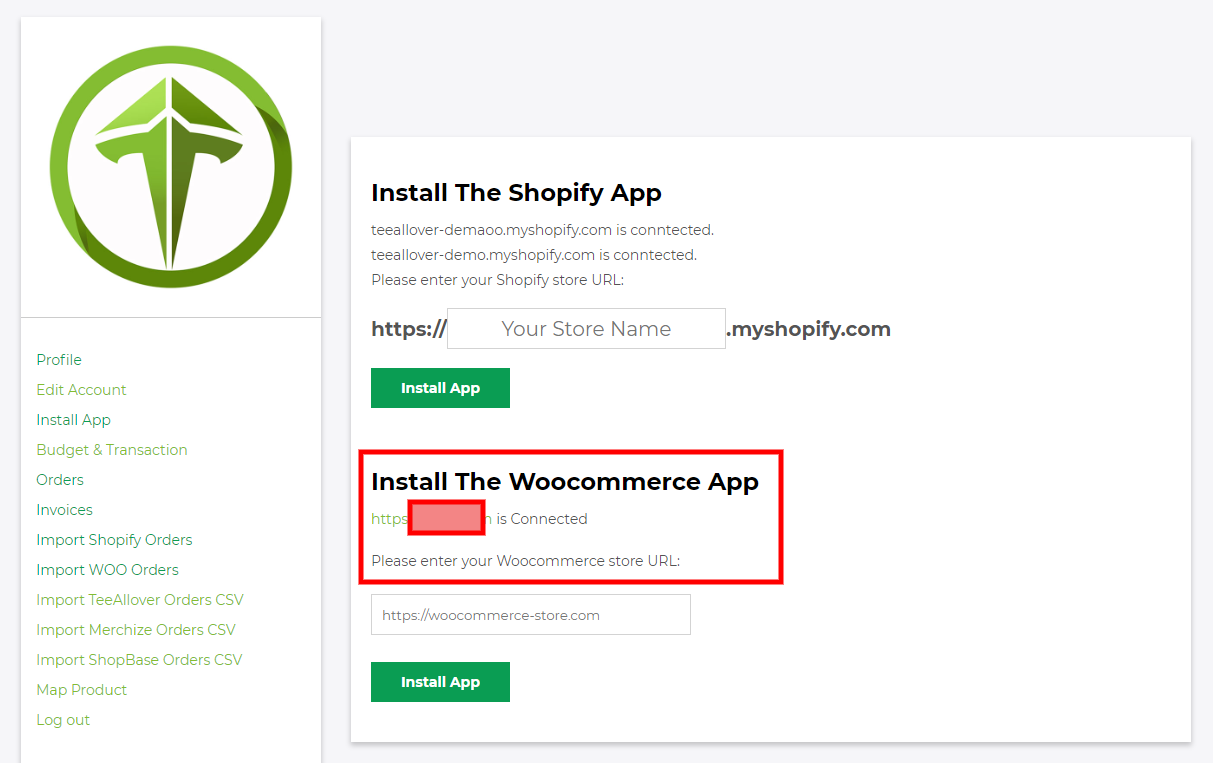View the Orders page

tap(60, 480)
